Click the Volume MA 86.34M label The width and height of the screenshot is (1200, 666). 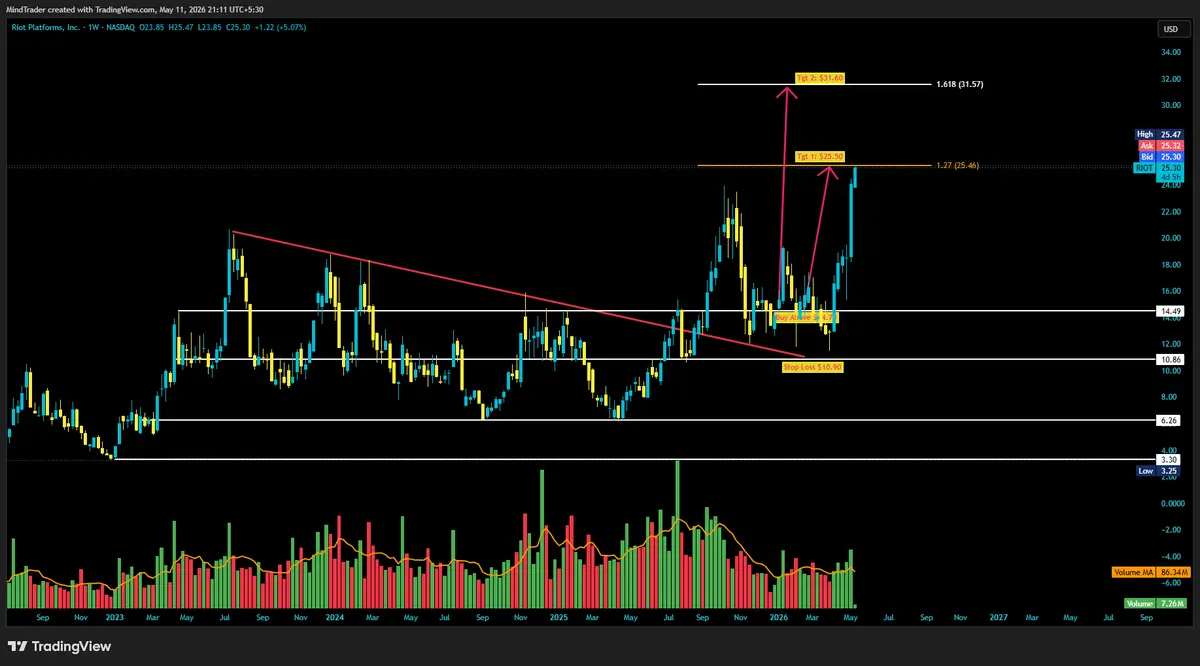click(x=1150, y=573)
